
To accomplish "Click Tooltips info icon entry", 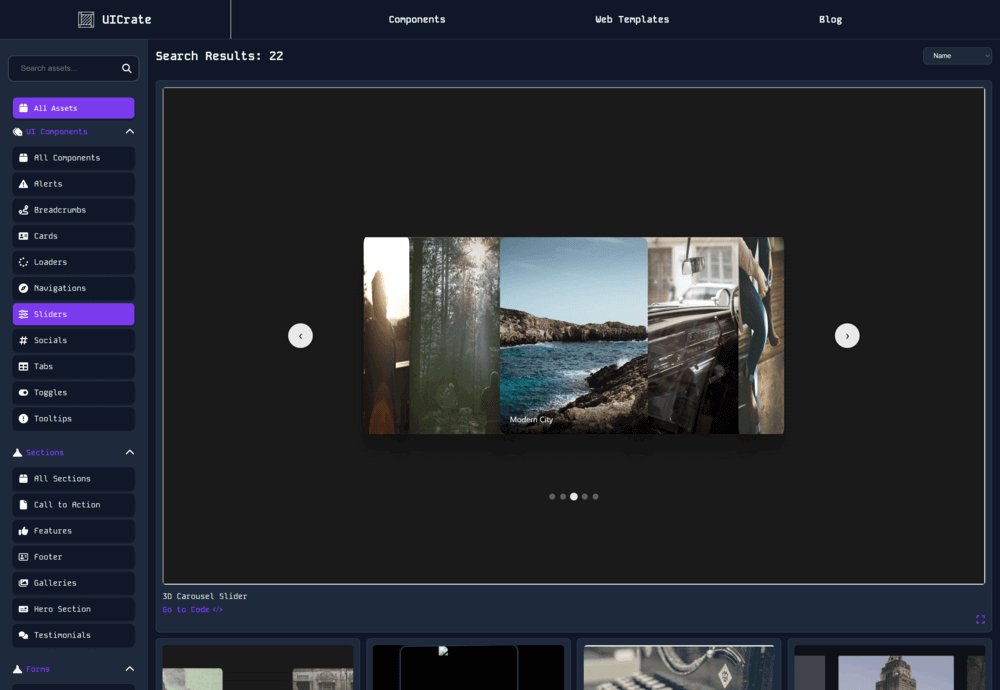I will pyautogui.click(x=24, y=419).
